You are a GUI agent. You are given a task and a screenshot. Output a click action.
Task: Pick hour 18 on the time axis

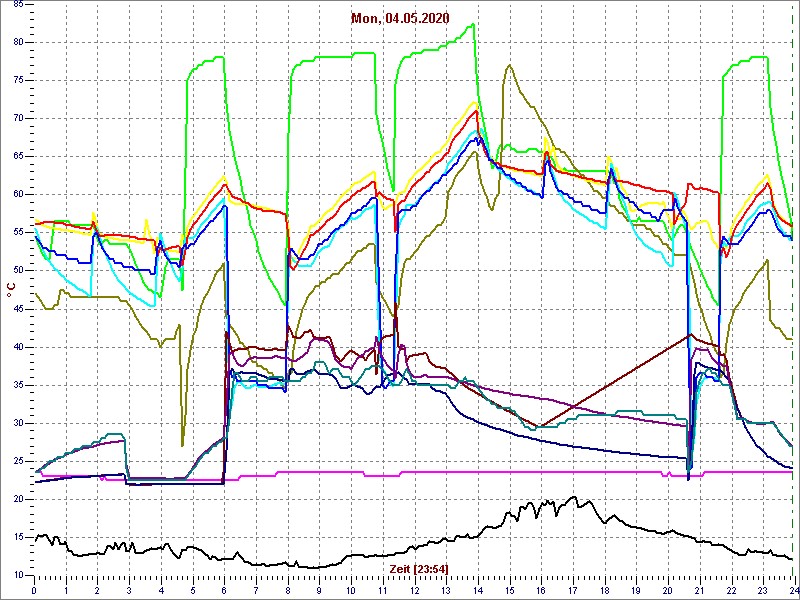[604, 591]
